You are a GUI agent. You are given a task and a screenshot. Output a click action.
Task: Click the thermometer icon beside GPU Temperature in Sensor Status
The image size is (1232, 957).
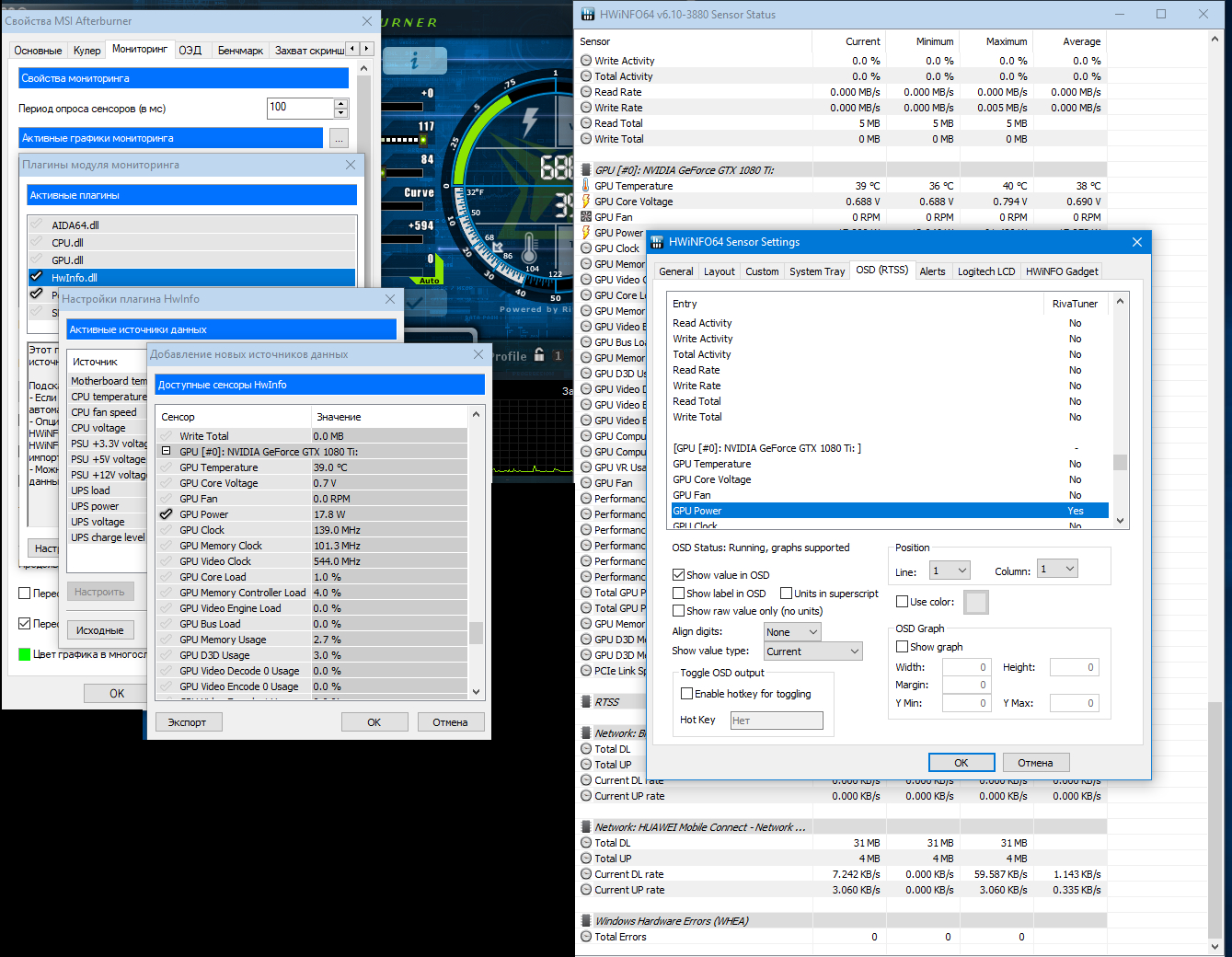coord(586,186)
